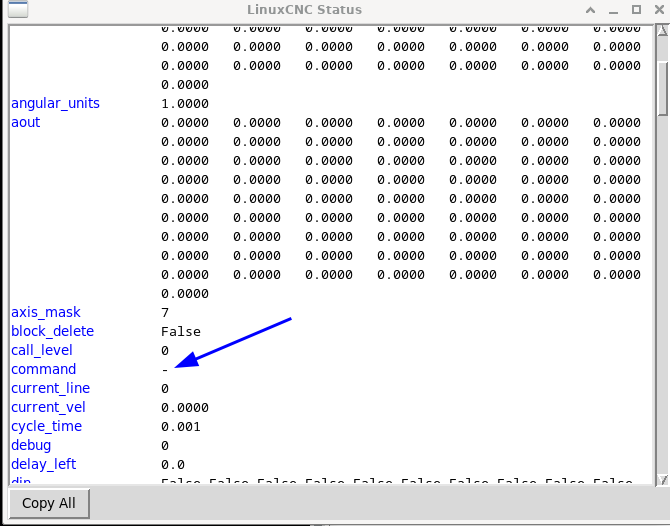The image size is (670, 526).
Task: Click the angular_units value 1.0000
Action: (x=185, y=104)
